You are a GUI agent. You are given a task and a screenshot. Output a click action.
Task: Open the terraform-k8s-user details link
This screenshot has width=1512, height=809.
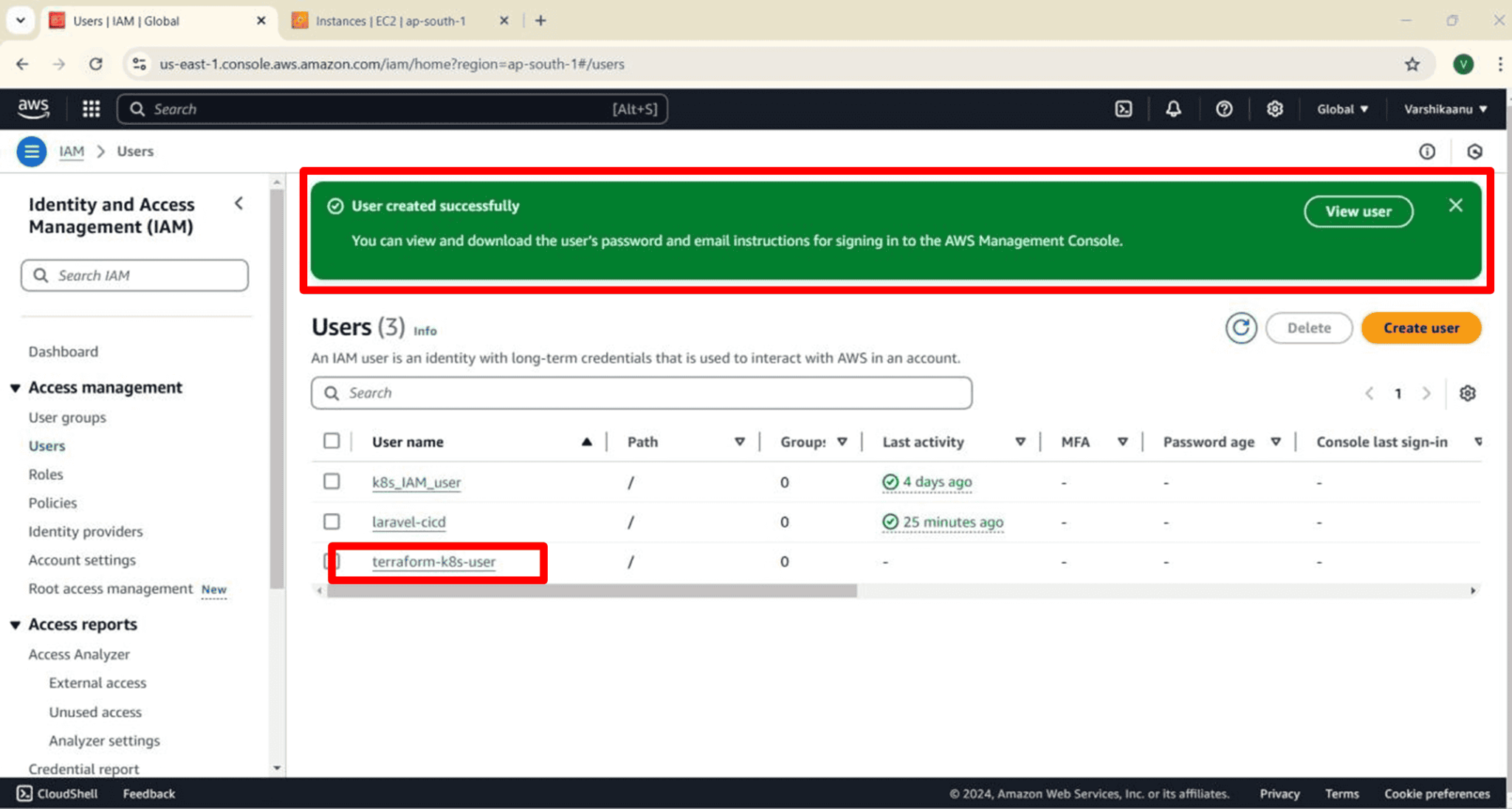coord(435,561)
